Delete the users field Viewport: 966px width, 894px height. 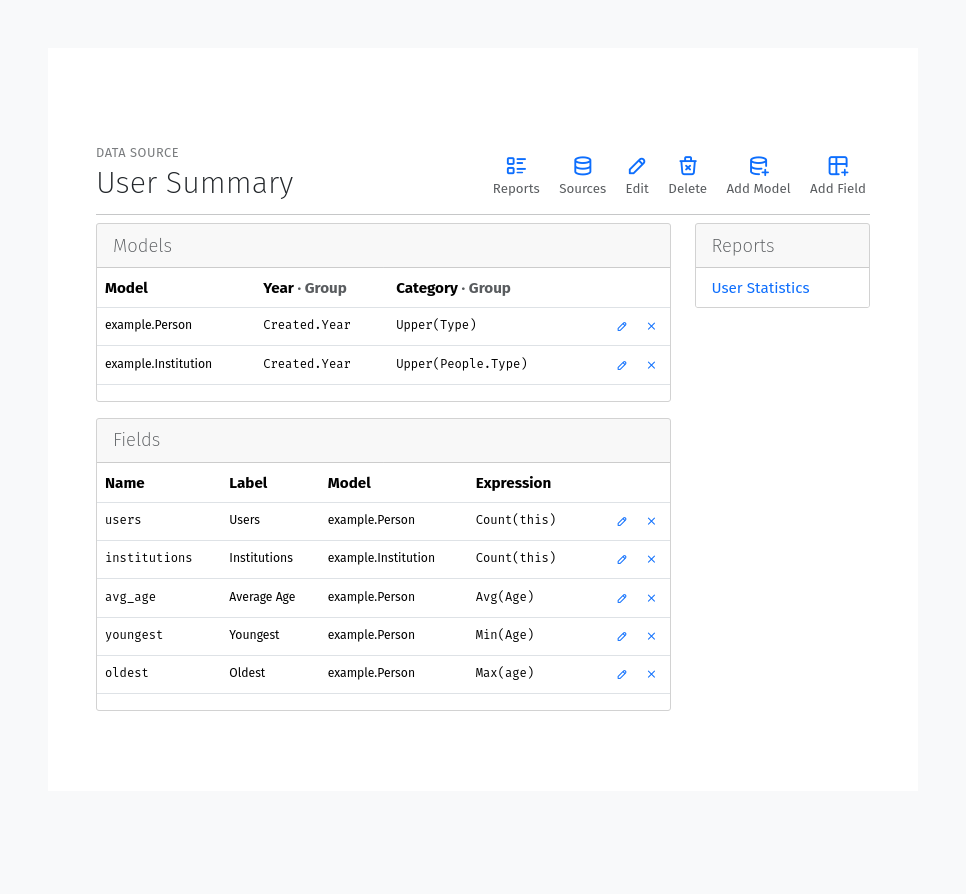click(651, 521)
